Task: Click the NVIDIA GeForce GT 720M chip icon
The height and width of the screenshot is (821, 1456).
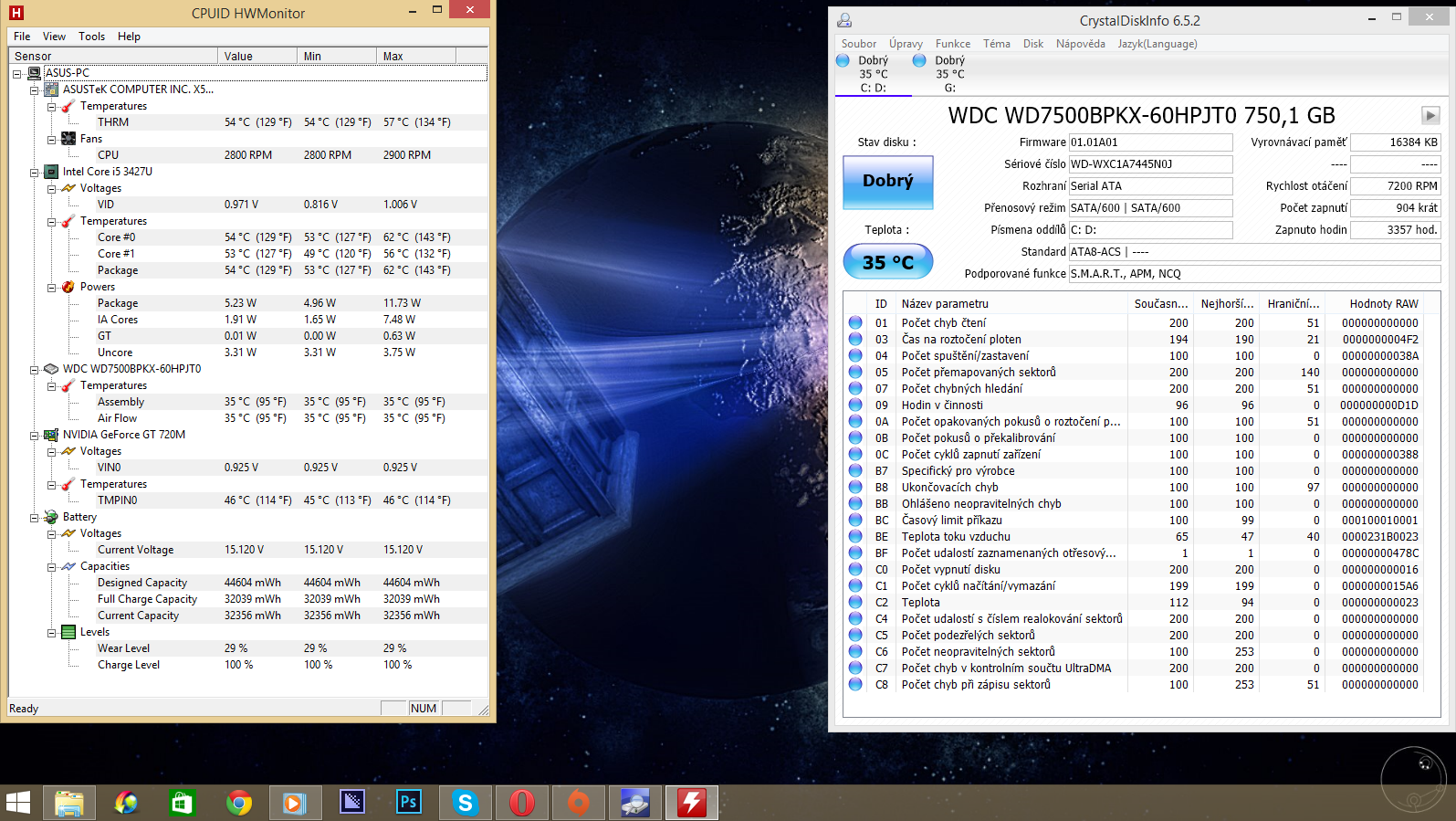Action: coord(51,435)
